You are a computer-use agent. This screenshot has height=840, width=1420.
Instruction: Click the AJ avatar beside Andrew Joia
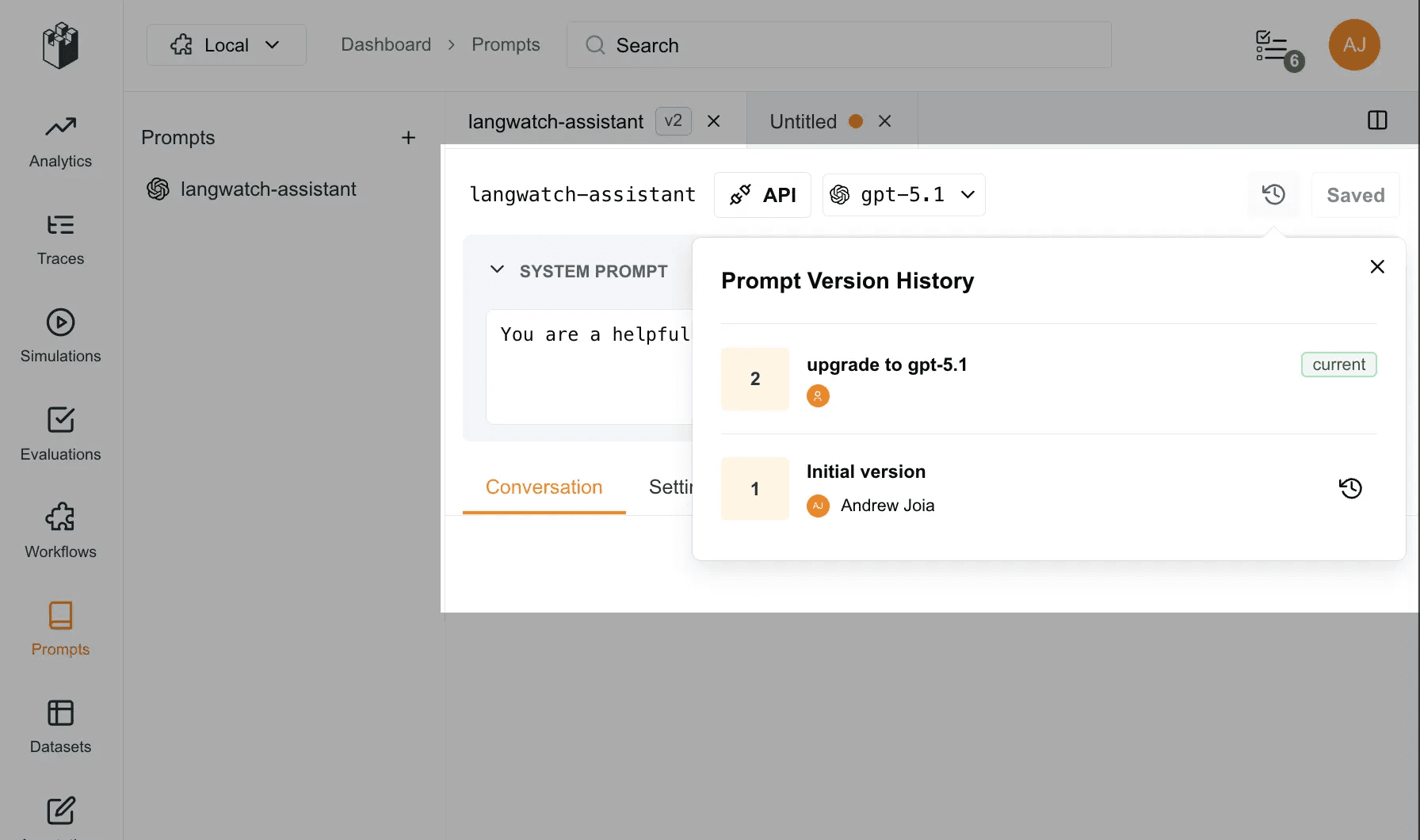click(x=818, y=506)
